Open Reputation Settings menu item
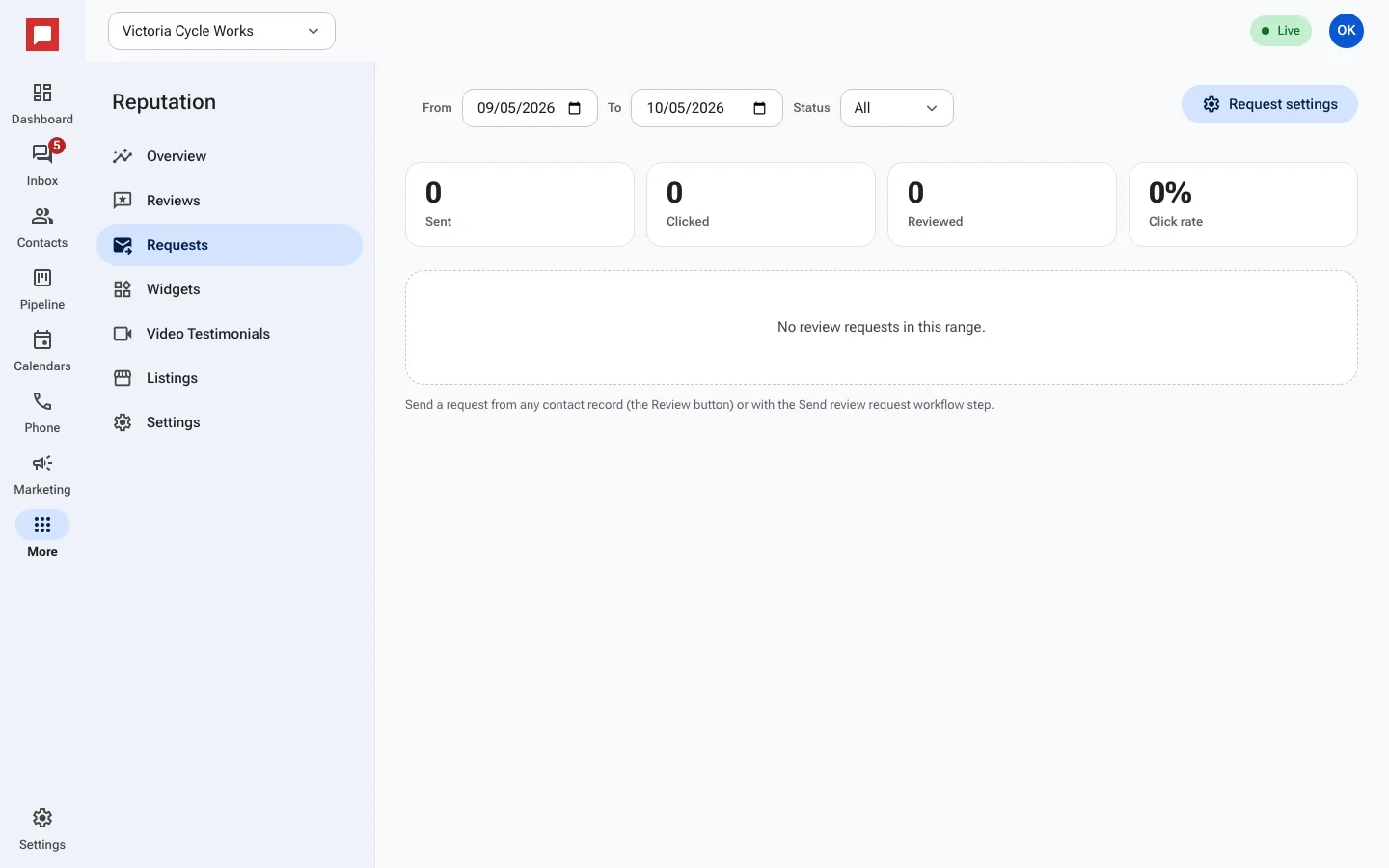 point(230,422)
